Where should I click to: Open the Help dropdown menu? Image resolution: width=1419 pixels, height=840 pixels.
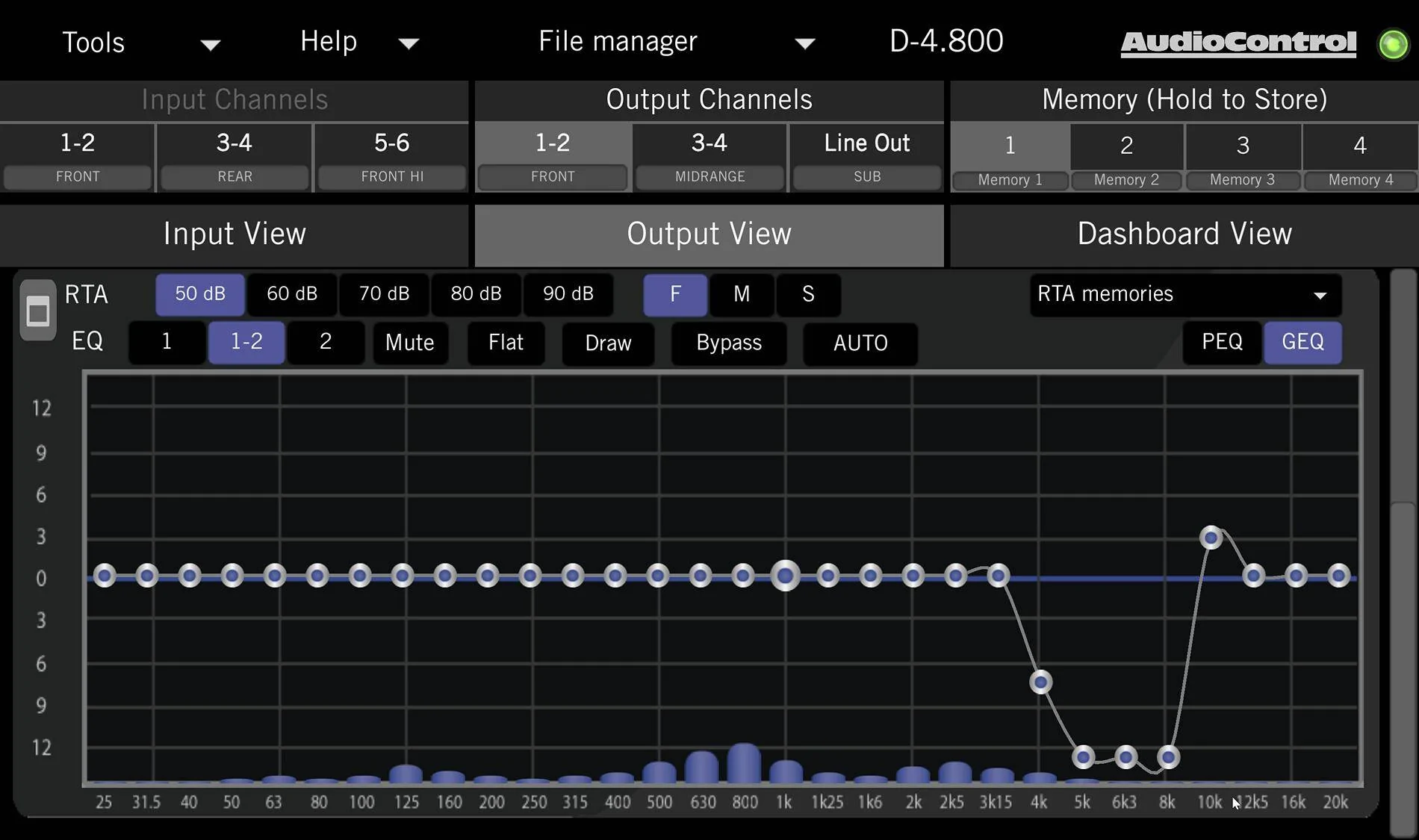pyautogui.click(x=358, y=42)
